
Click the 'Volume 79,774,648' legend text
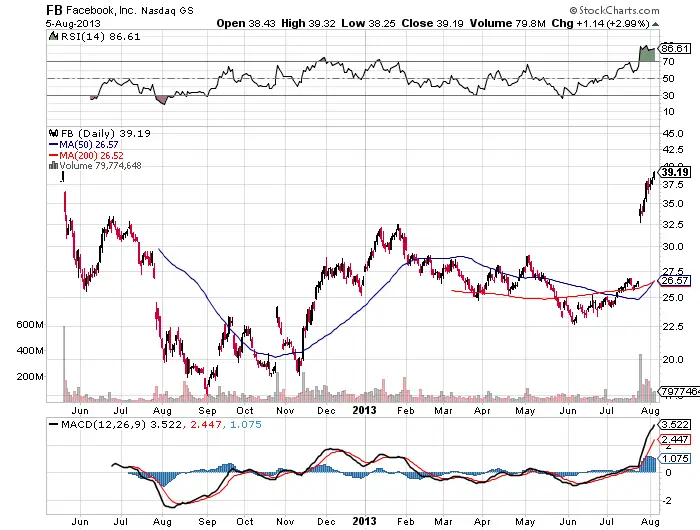pos(100,166)
